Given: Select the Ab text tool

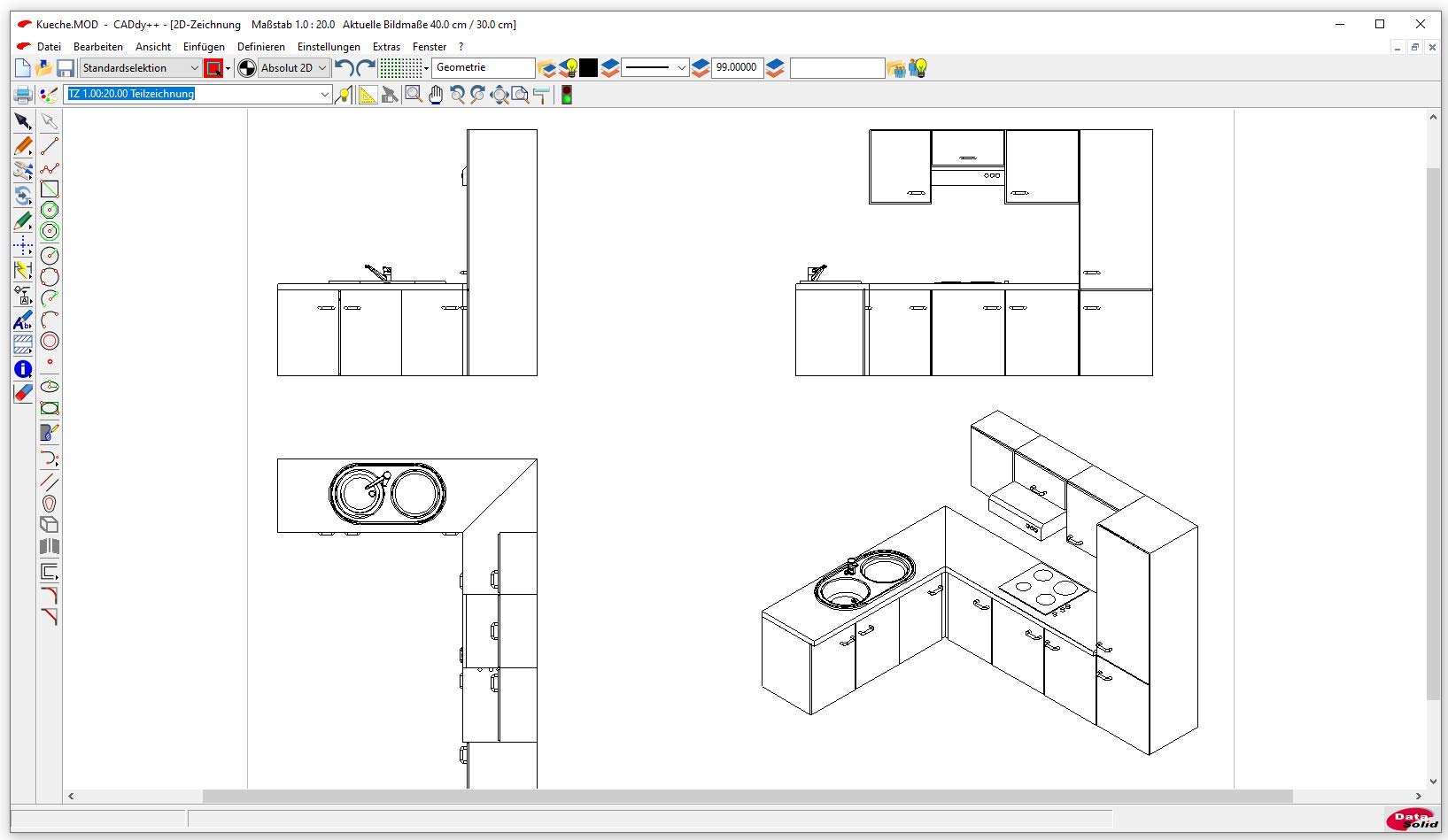Looking at the screenshot, I should (23, 320).
